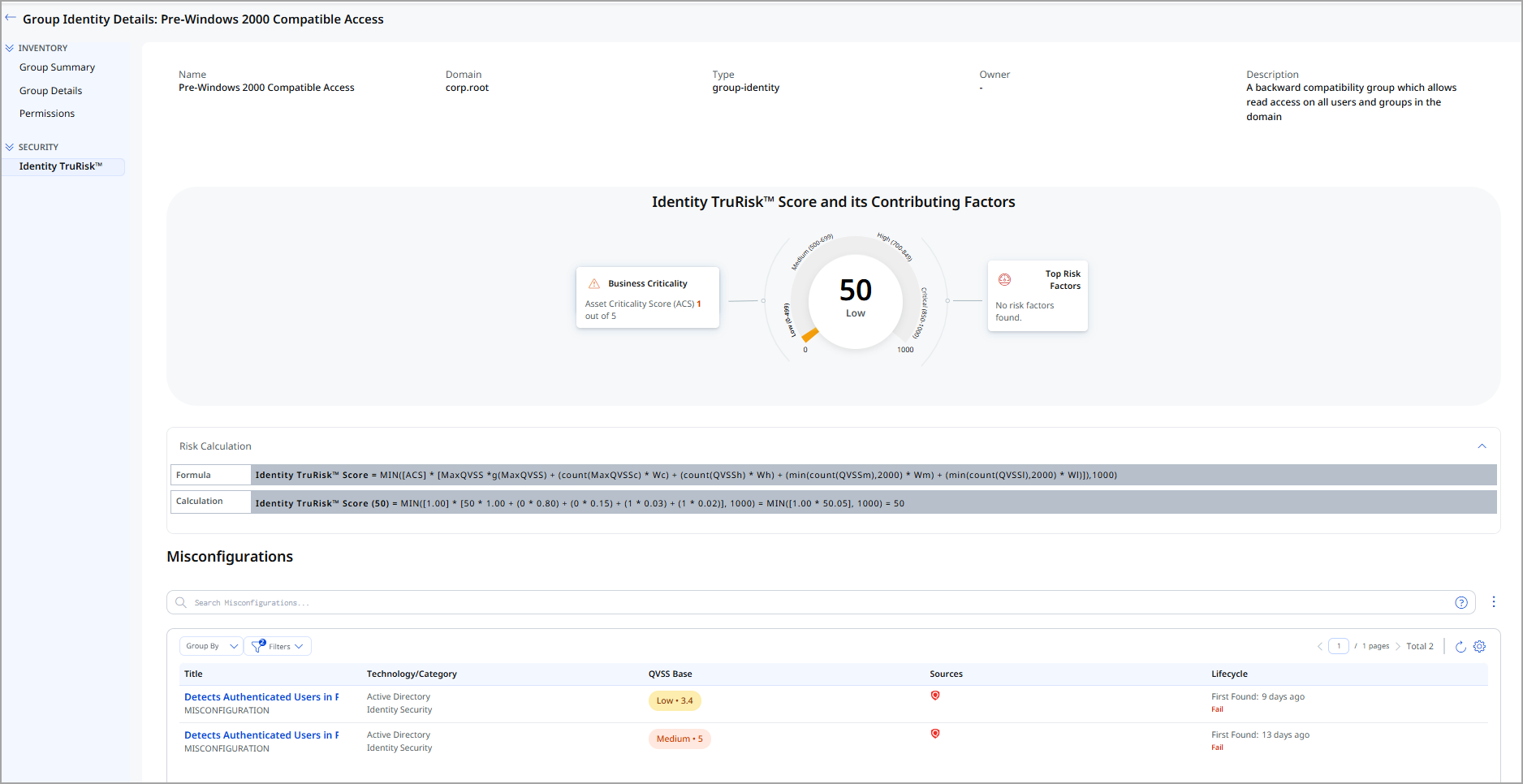
Task: Collapse the SECURITY sidebar section
Action: [10, 148]
